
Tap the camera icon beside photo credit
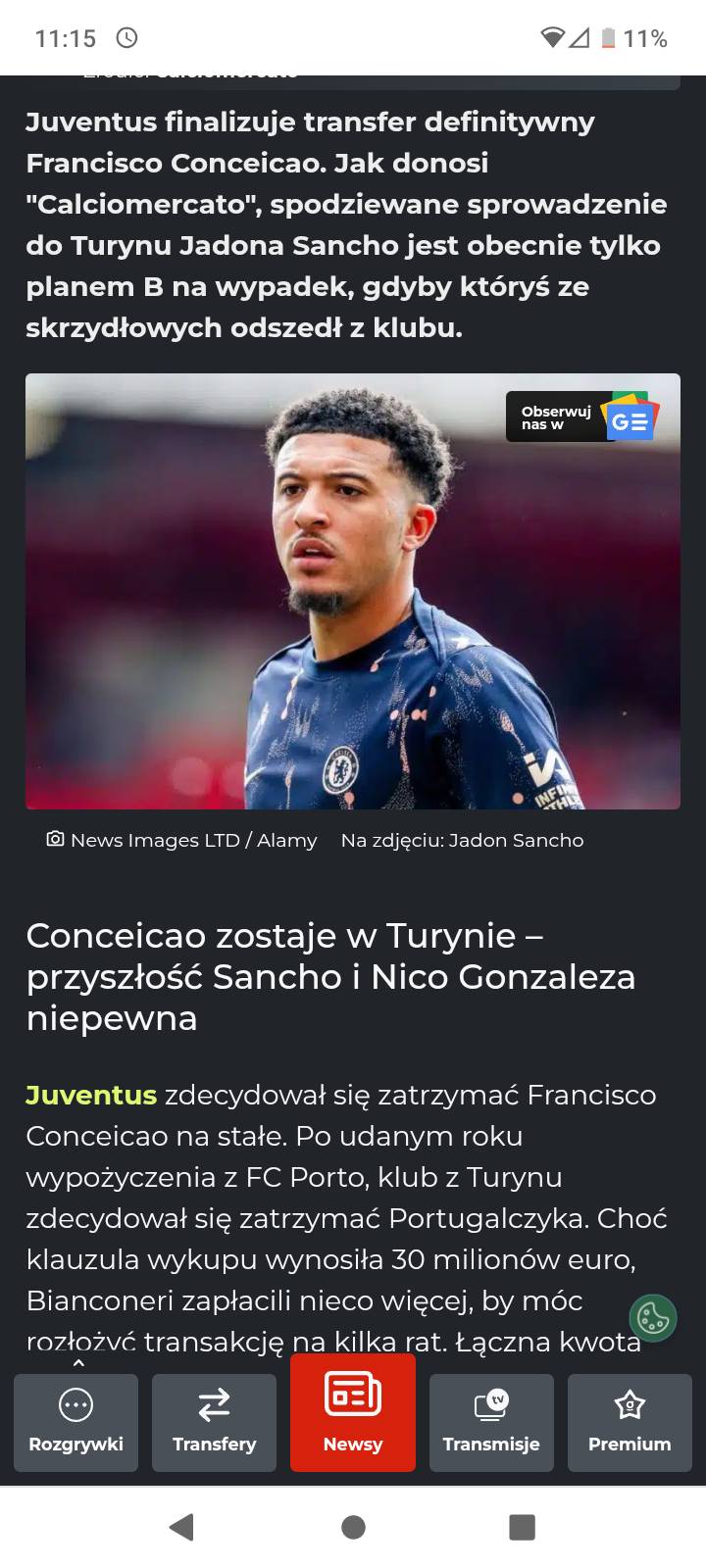tap(56, 839)
